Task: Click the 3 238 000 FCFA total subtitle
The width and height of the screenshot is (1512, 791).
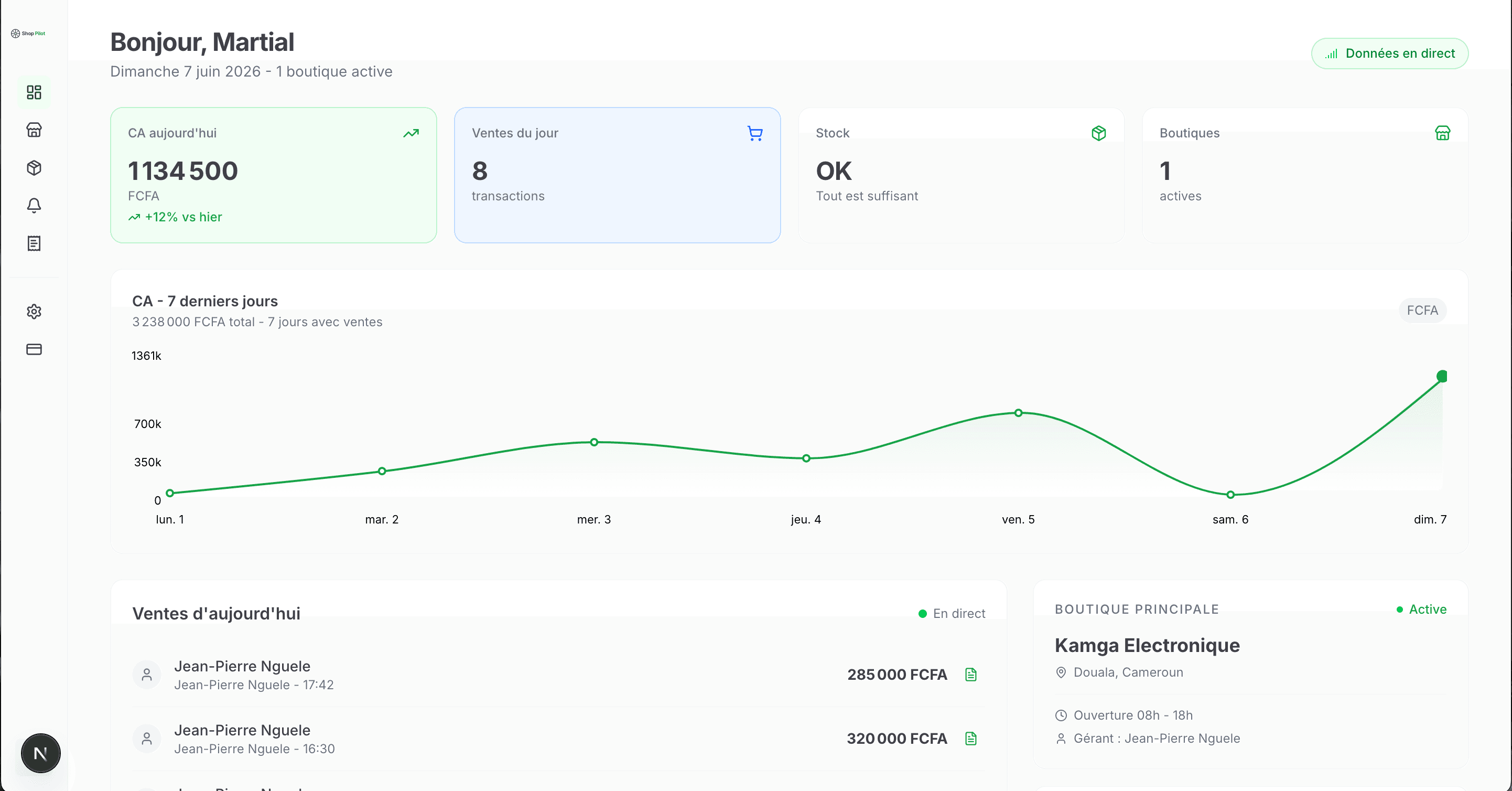Action: [x=257, y=322]
